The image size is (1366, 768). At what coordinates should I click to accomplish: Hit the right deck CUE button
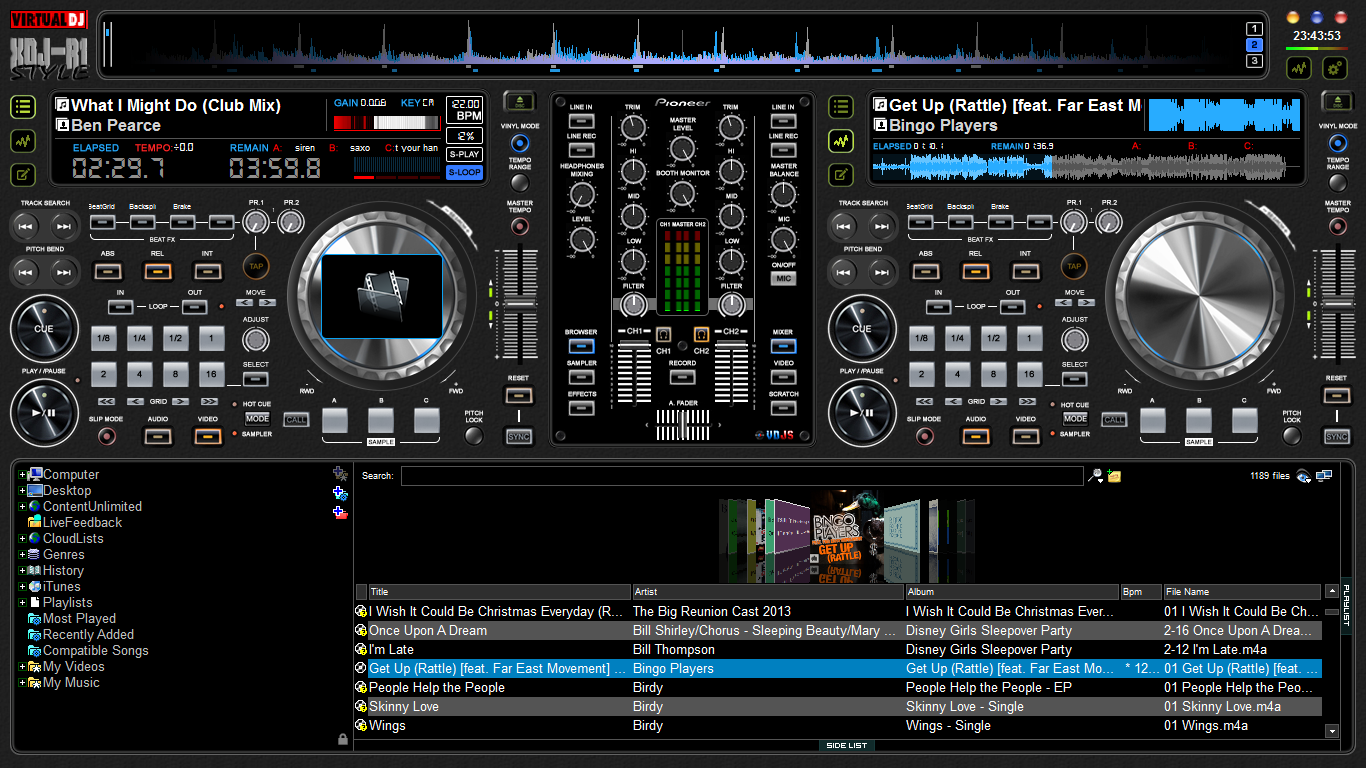tap(862, 329)
